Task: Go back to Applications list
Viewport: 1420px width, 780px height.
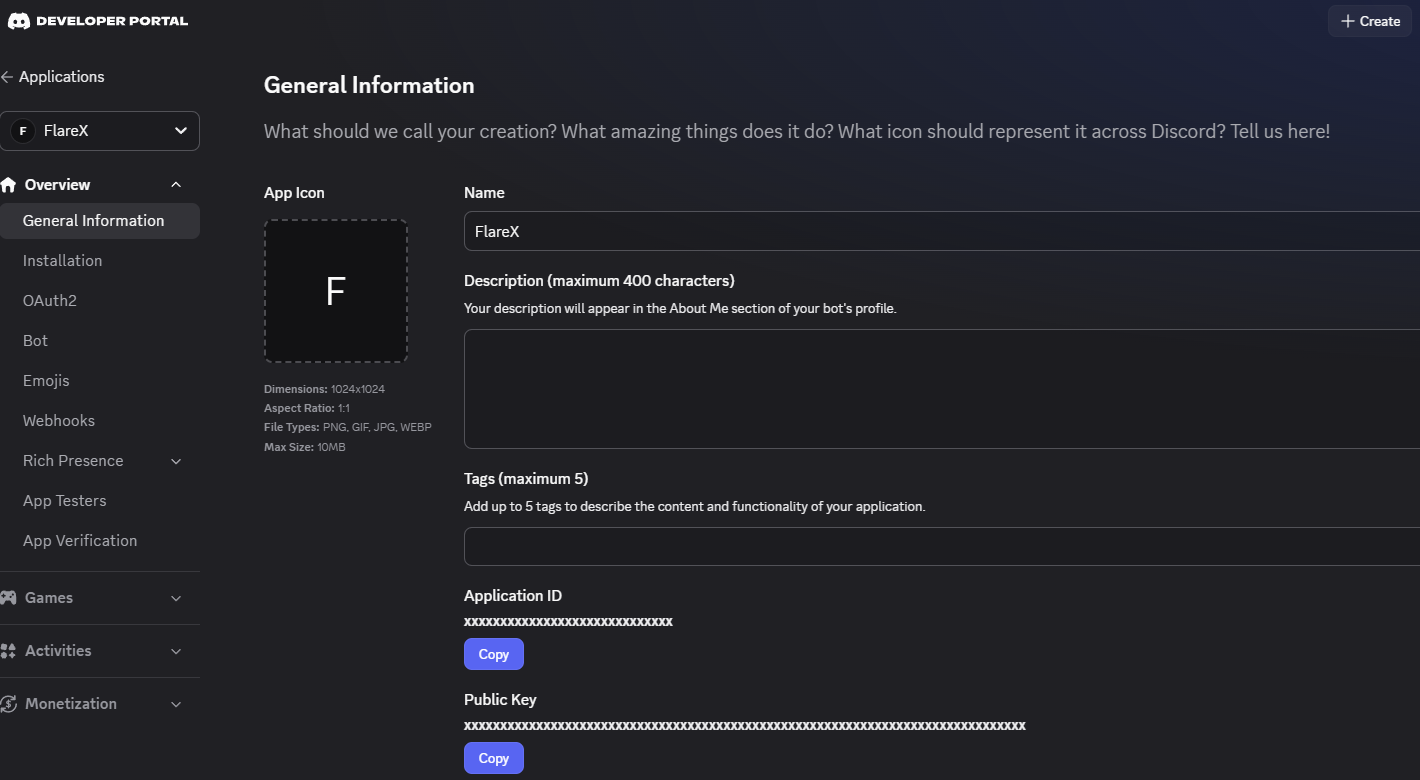Action: click(x=62, y=77)
